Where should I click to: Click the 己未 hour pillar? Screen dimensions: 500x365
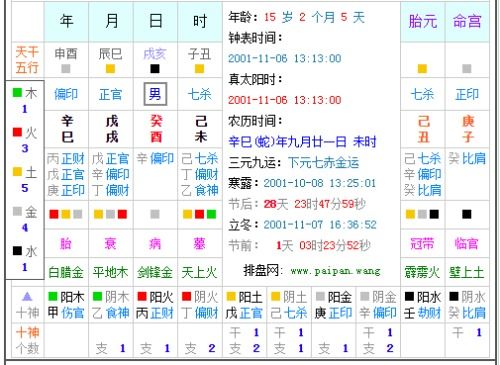pyautogui.click(x=201, y=129)
